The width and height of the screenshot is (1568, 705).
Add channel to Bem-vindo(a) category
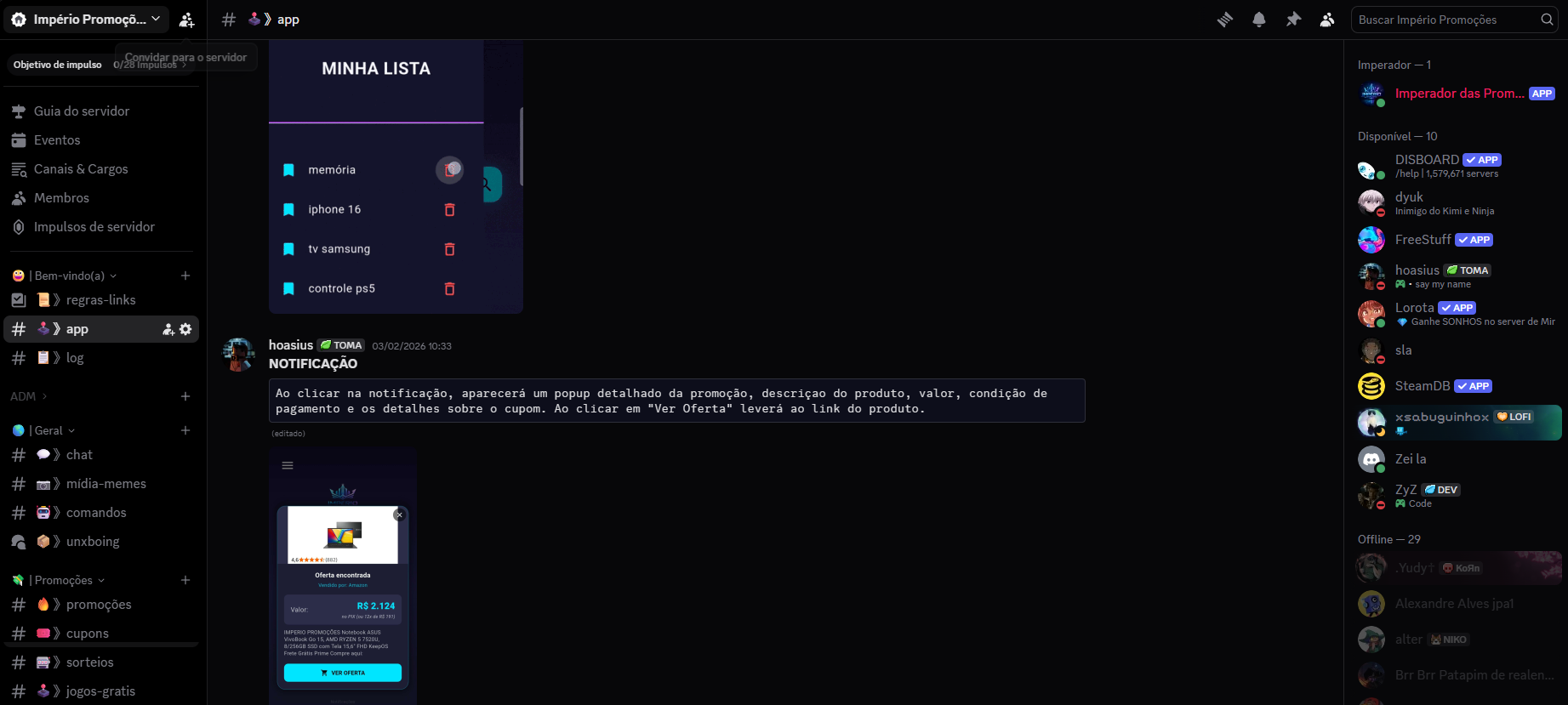pyautogui.click(x=185, y=276)
